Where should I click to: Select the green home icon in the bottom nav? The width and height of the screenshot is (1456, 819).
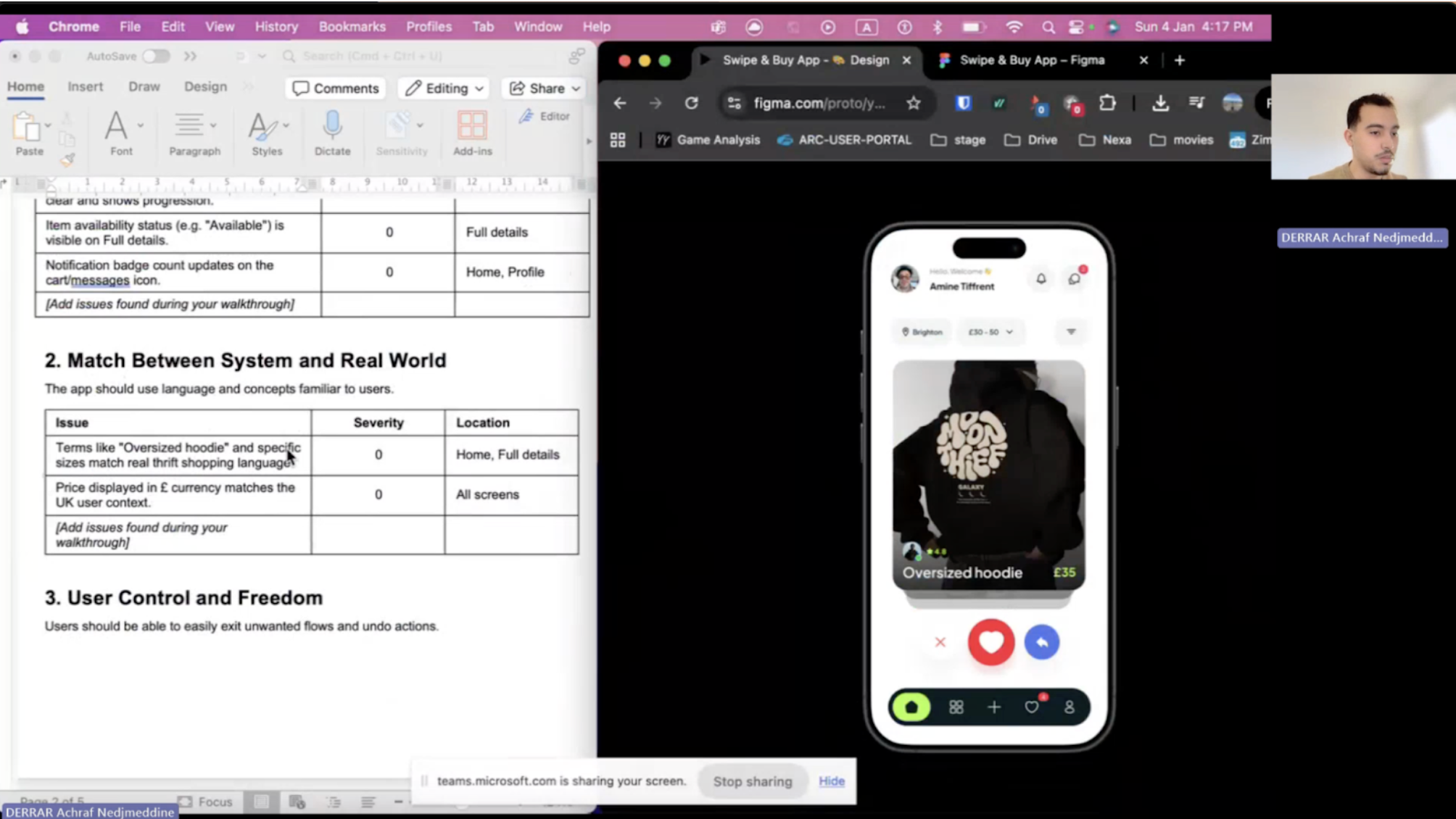[x=911, y=707]
